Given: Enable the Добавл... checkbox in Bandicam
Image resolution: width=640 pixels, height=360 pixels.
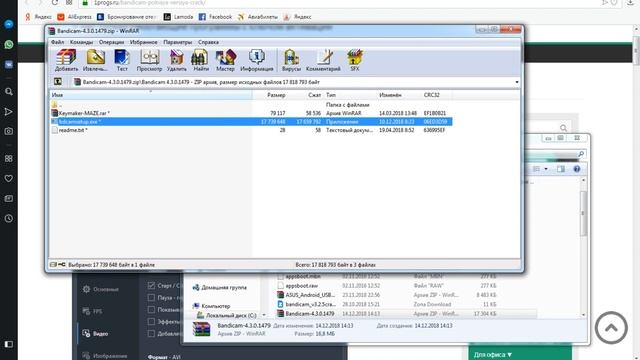Looking at the screenshot, I should tap(151, 333).
